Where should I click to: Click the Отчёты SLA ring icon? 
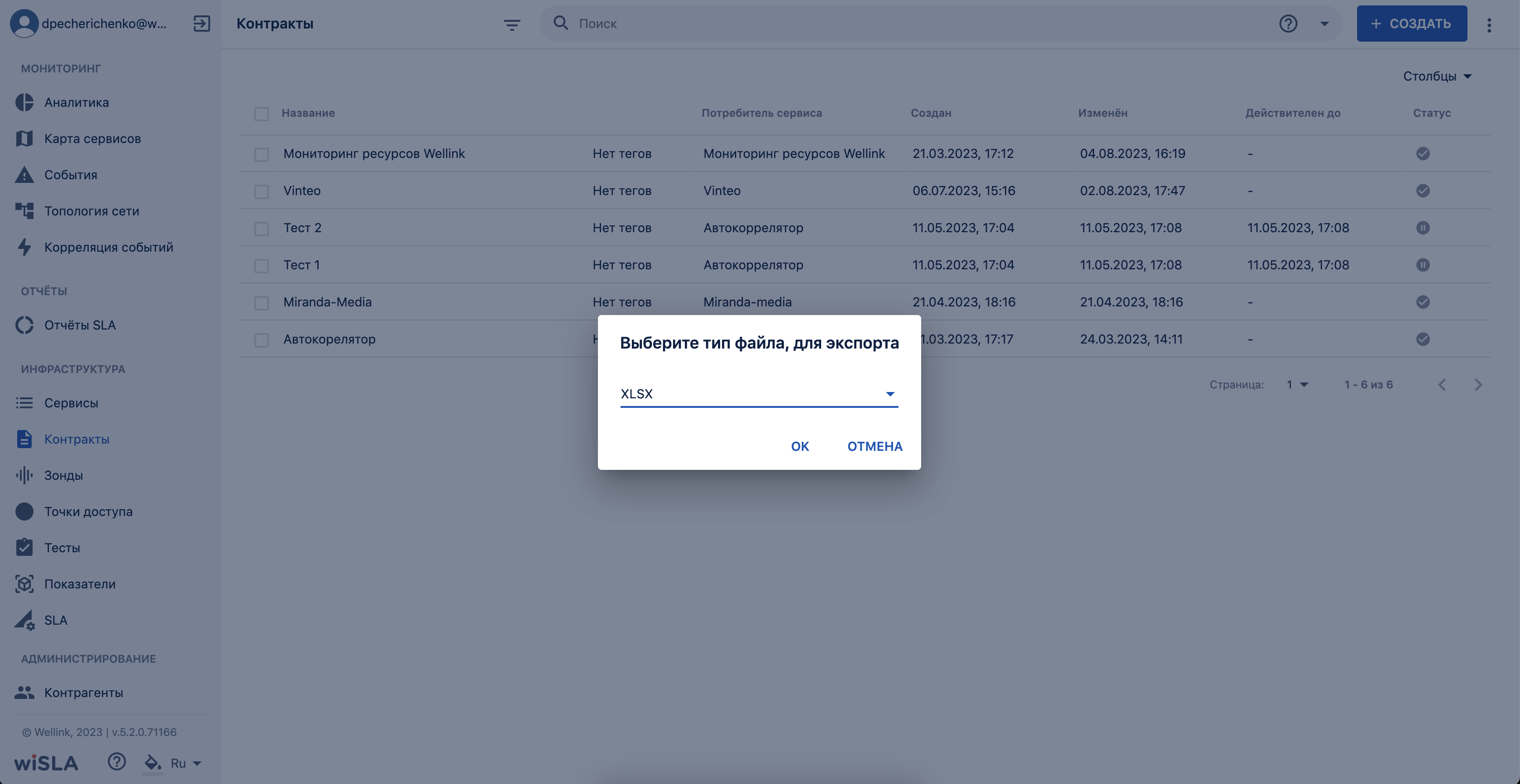[x=24, y=325]
